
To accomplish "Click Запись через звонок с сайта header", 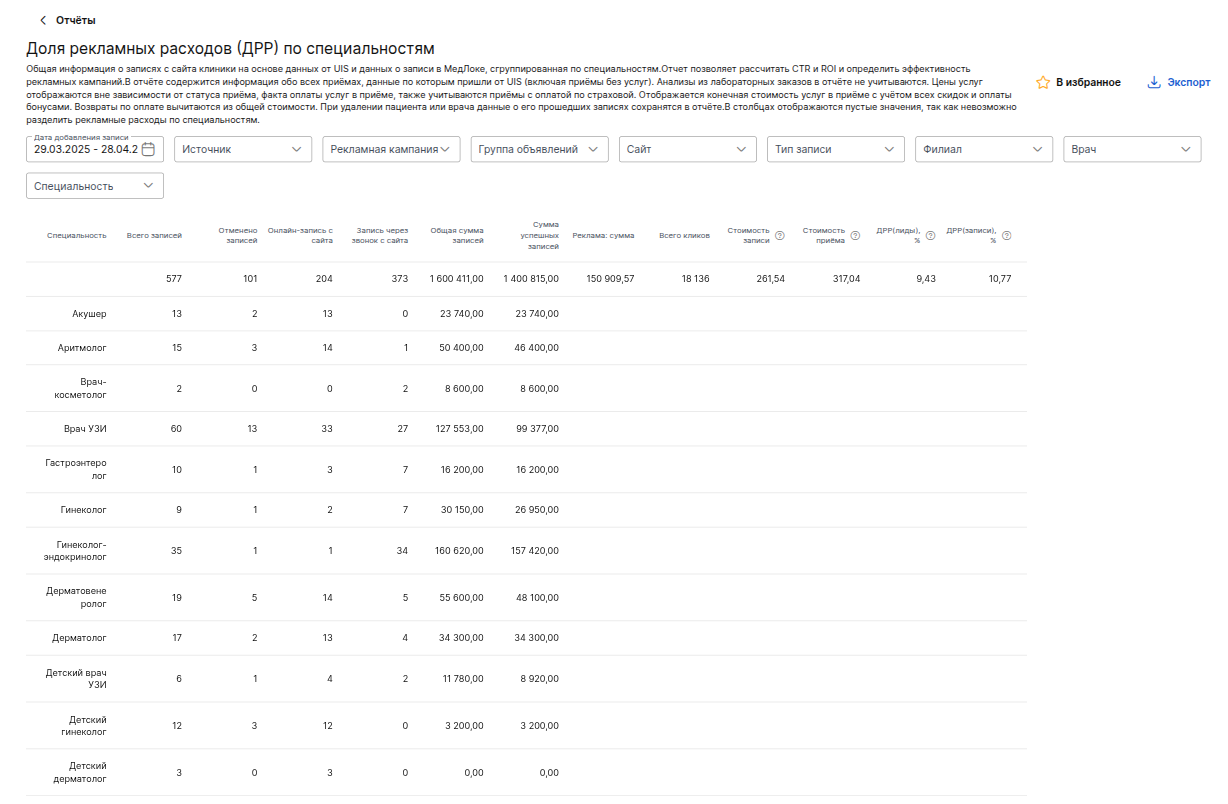I will point(382,236).
